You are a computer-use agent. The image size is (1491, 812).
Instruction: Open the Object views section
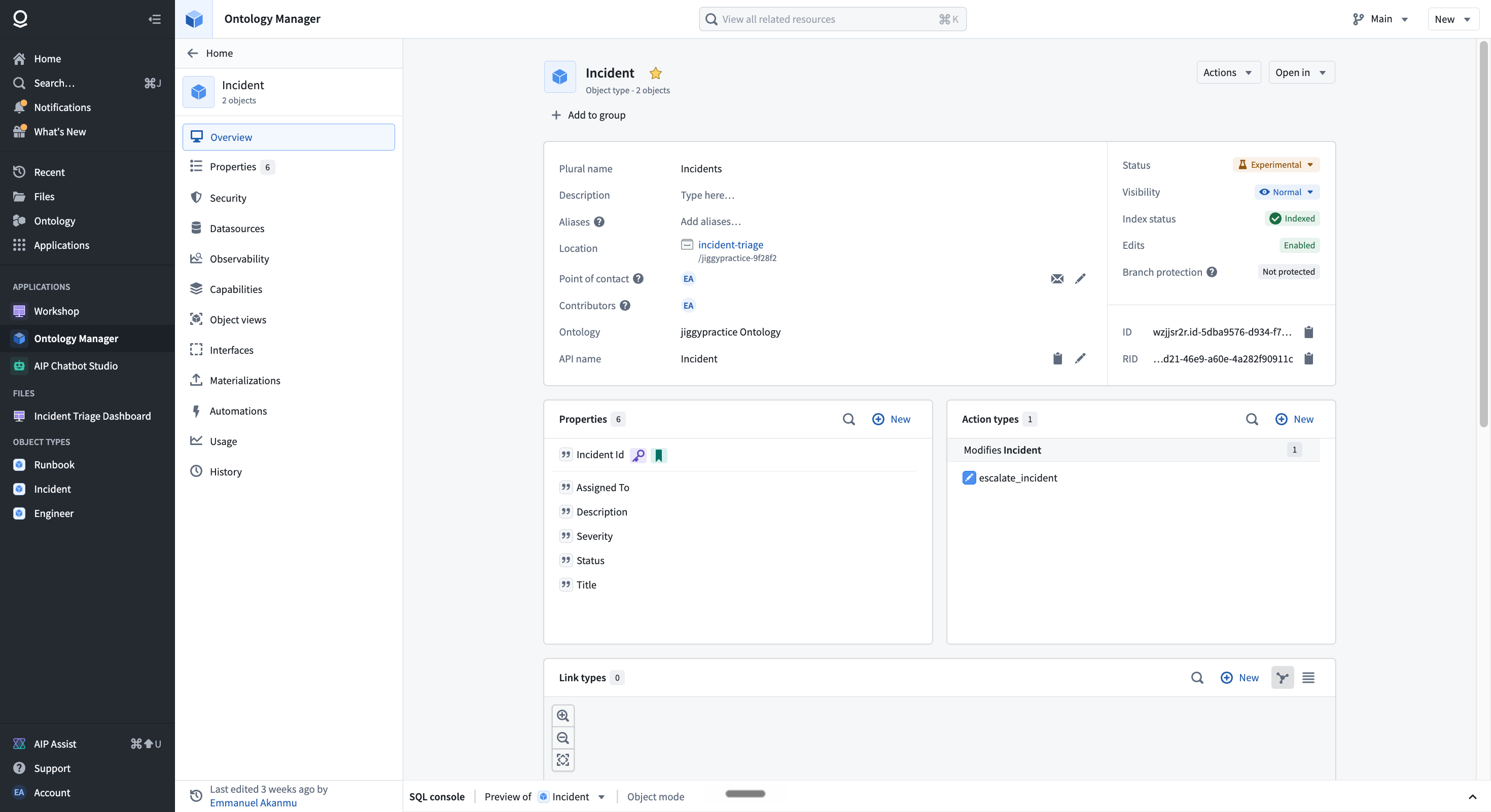(x=288, y=320)
